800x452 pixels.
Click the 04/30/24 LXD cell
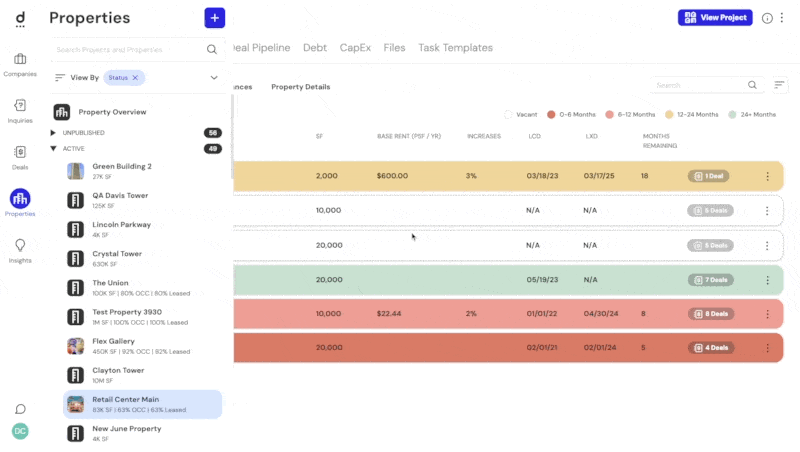[x=601, y=314]
